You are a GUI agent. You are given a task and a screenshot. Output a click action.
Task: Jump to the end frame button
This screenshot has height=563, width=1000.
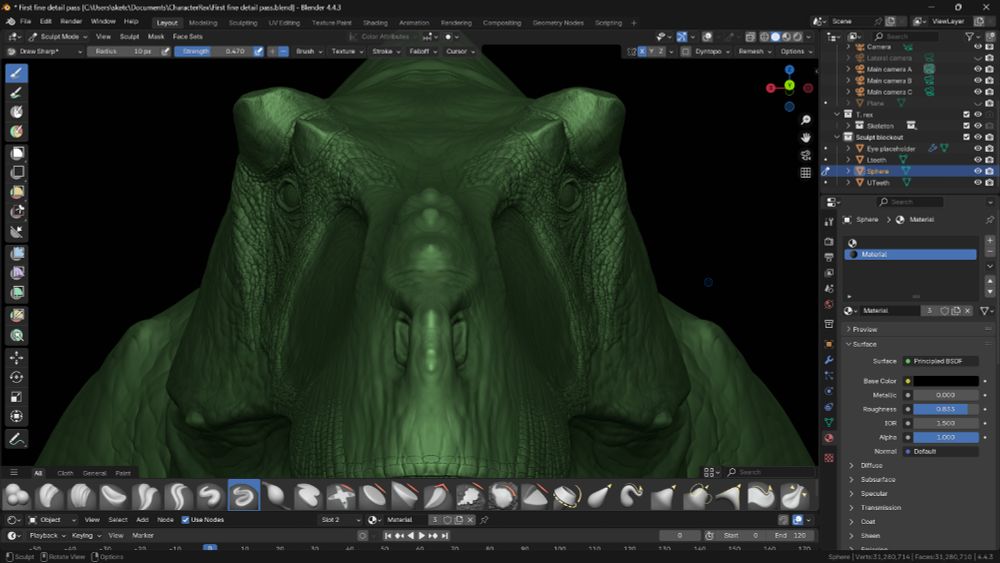pyautogui.click(x=445, y=536)
